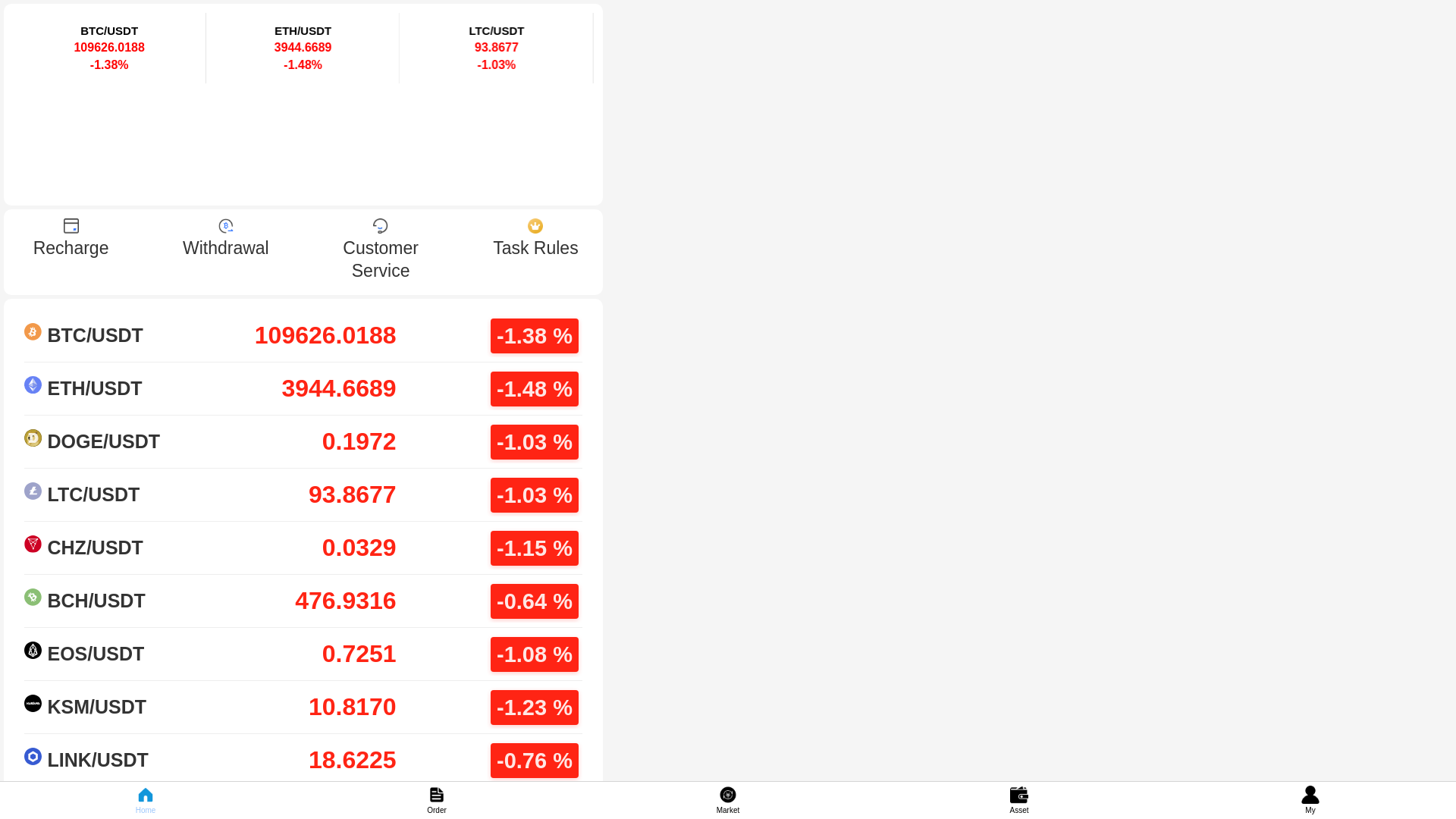Viewport: 1456px width, 819px height.
Task: Open the My profile tab
Action: pos(1310,799)
